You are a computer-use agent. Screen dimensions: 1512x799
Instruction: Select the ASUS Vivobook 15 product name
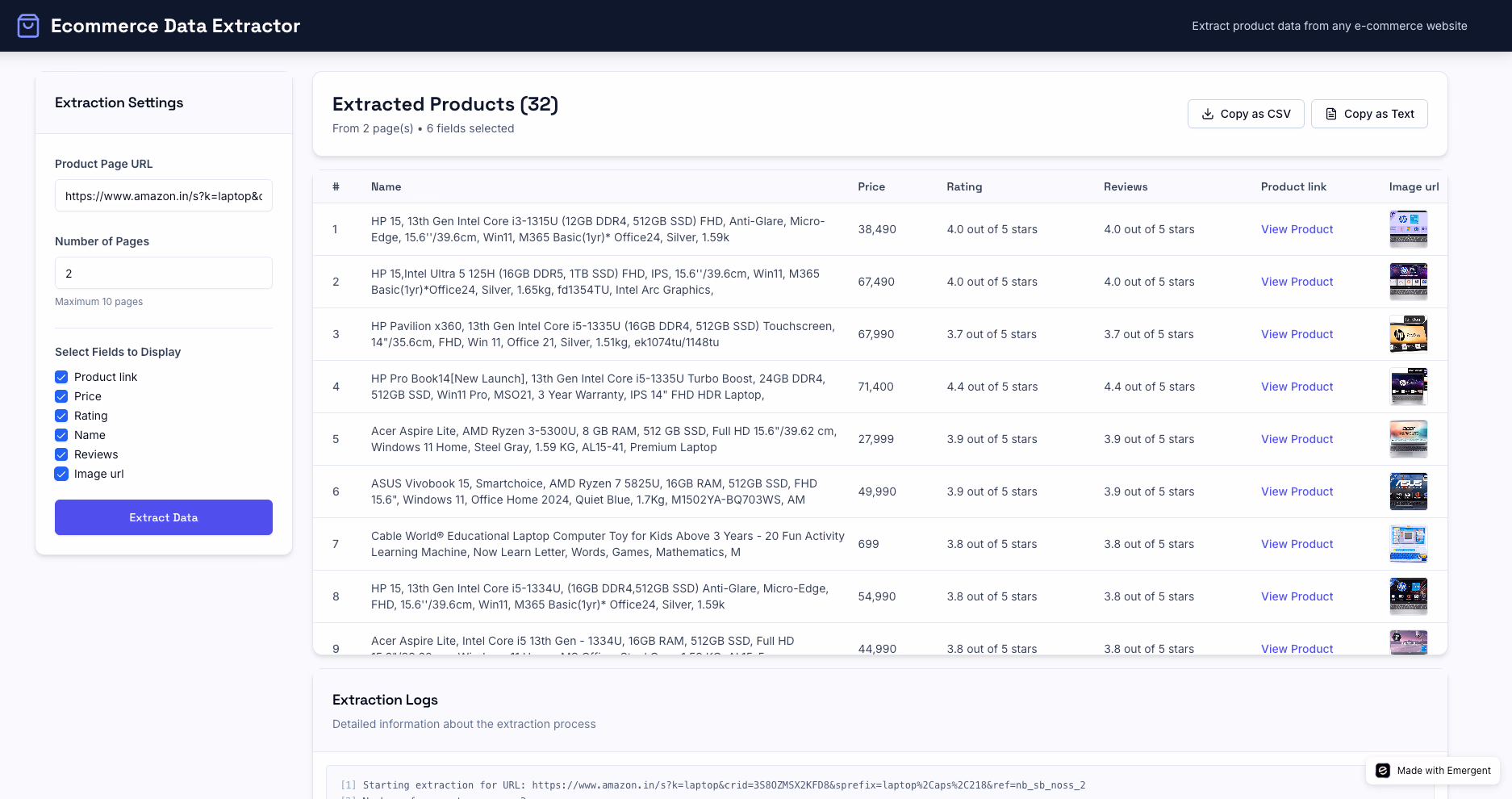tap(594, 492)
